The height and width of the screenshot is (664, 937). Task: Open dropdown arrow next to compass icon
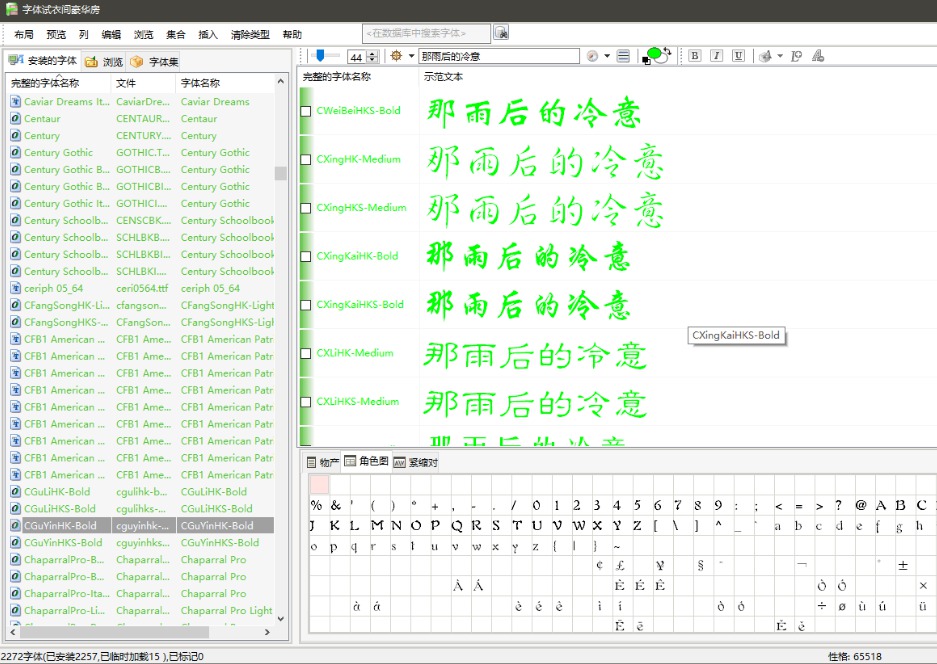click(x=607, y=56)
